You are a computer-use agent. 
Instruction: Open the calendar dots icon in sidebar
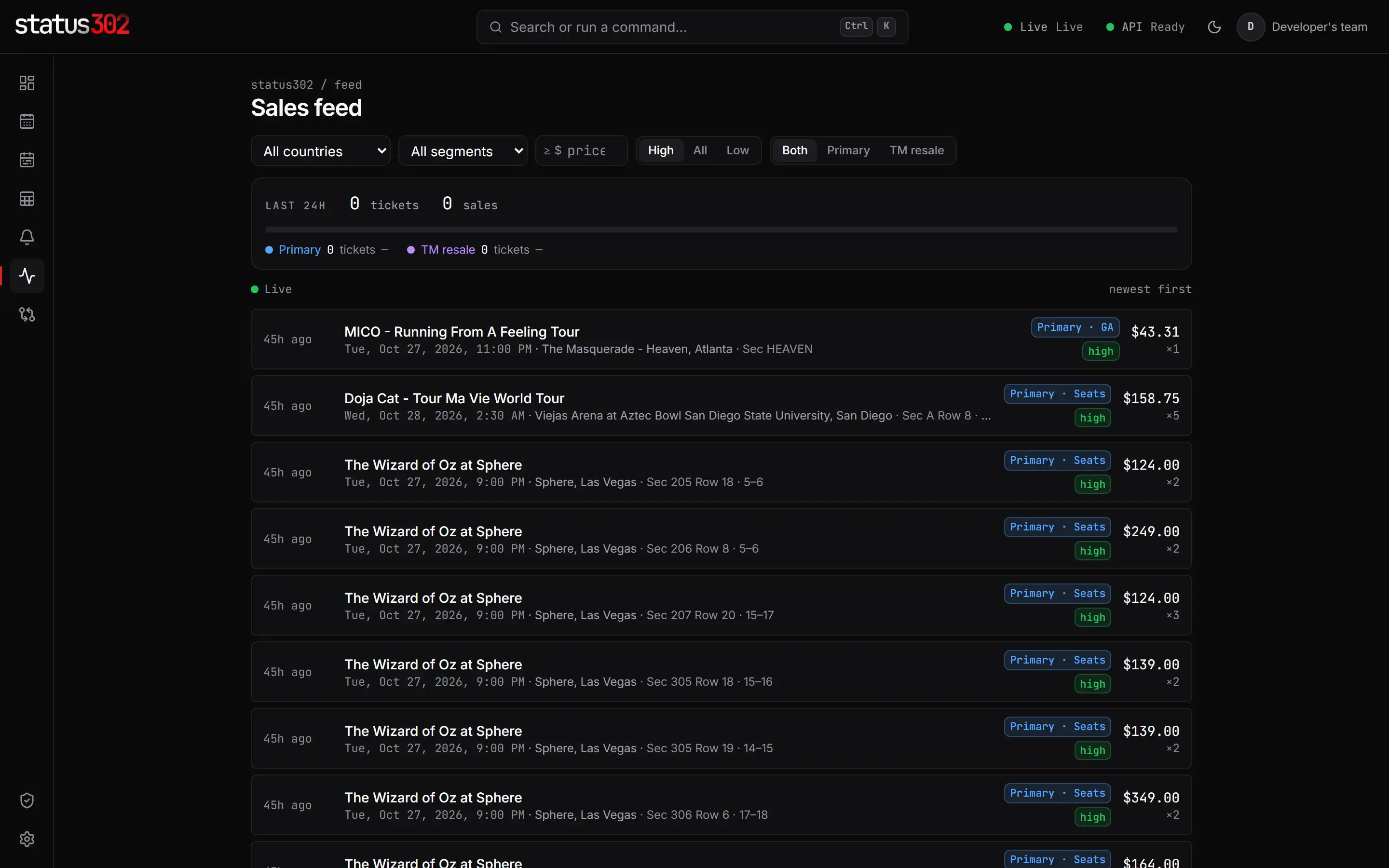[x=27, y=122]
